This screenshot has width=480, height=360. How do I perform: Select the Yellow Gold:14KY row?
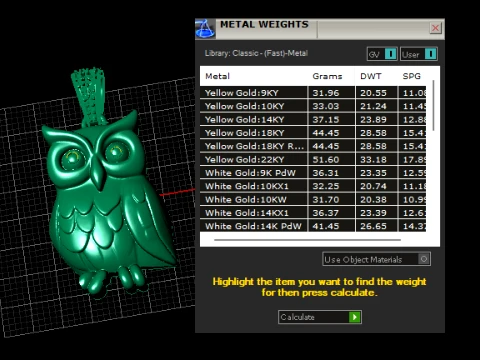[313, 119]
